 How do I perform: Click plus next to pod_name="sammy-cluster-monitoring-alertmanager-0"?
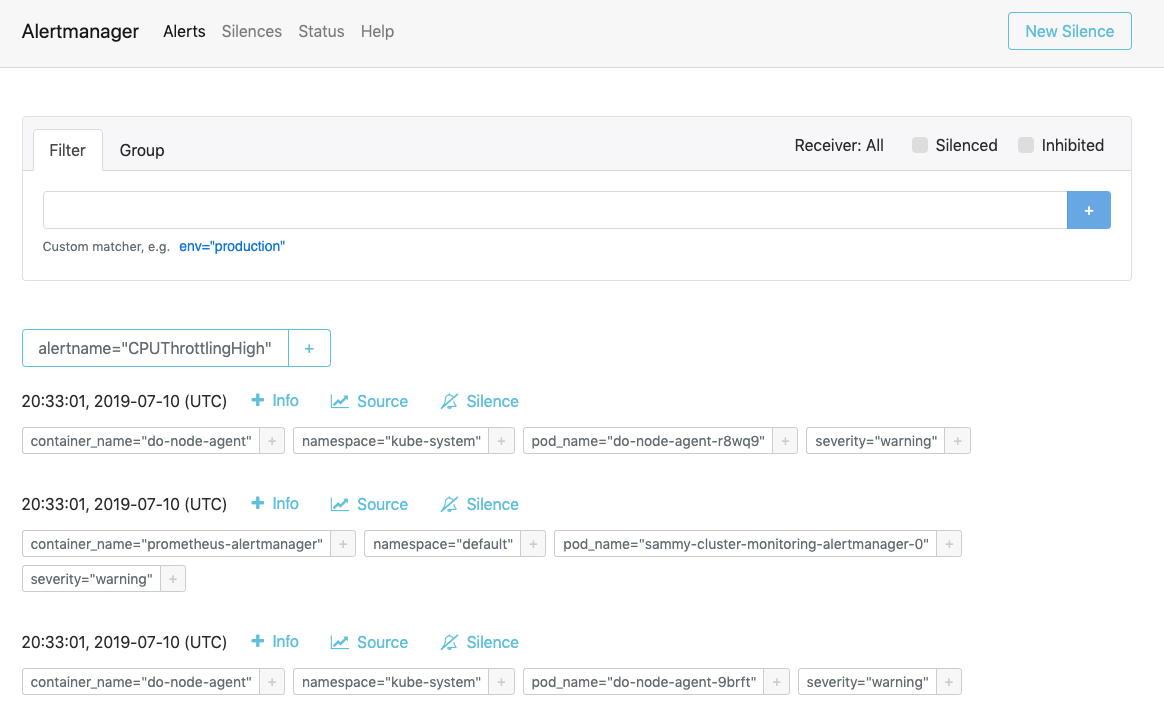949,544
